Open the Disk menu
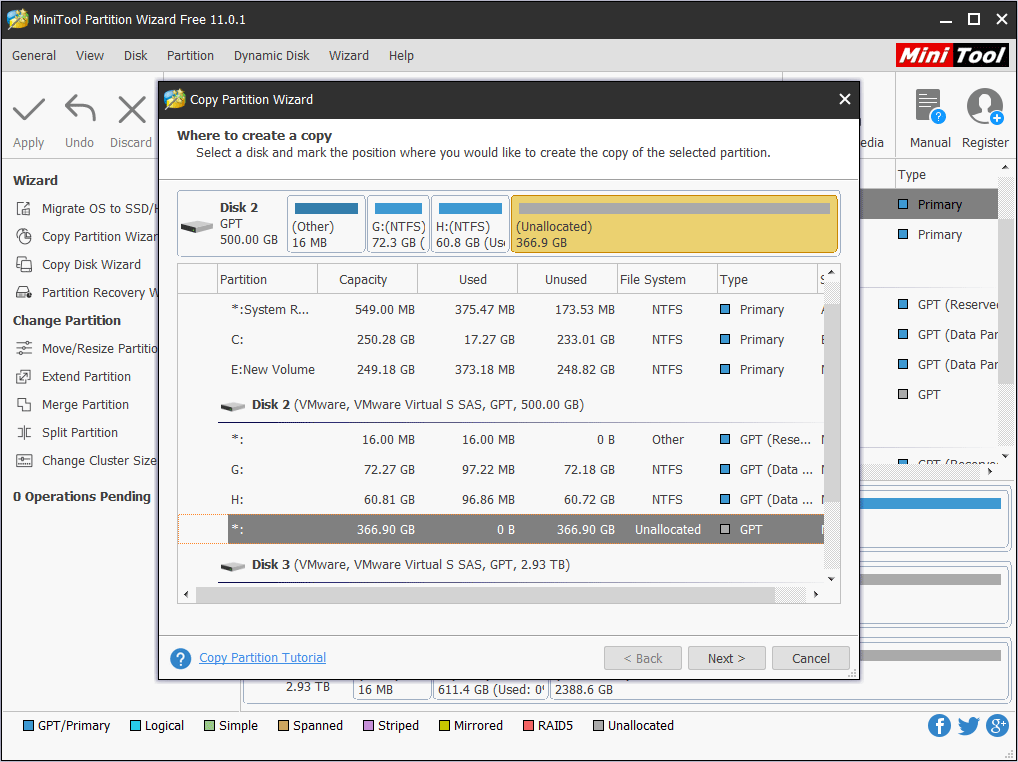Screen dimensions: 1018x762 pos(136,56)
